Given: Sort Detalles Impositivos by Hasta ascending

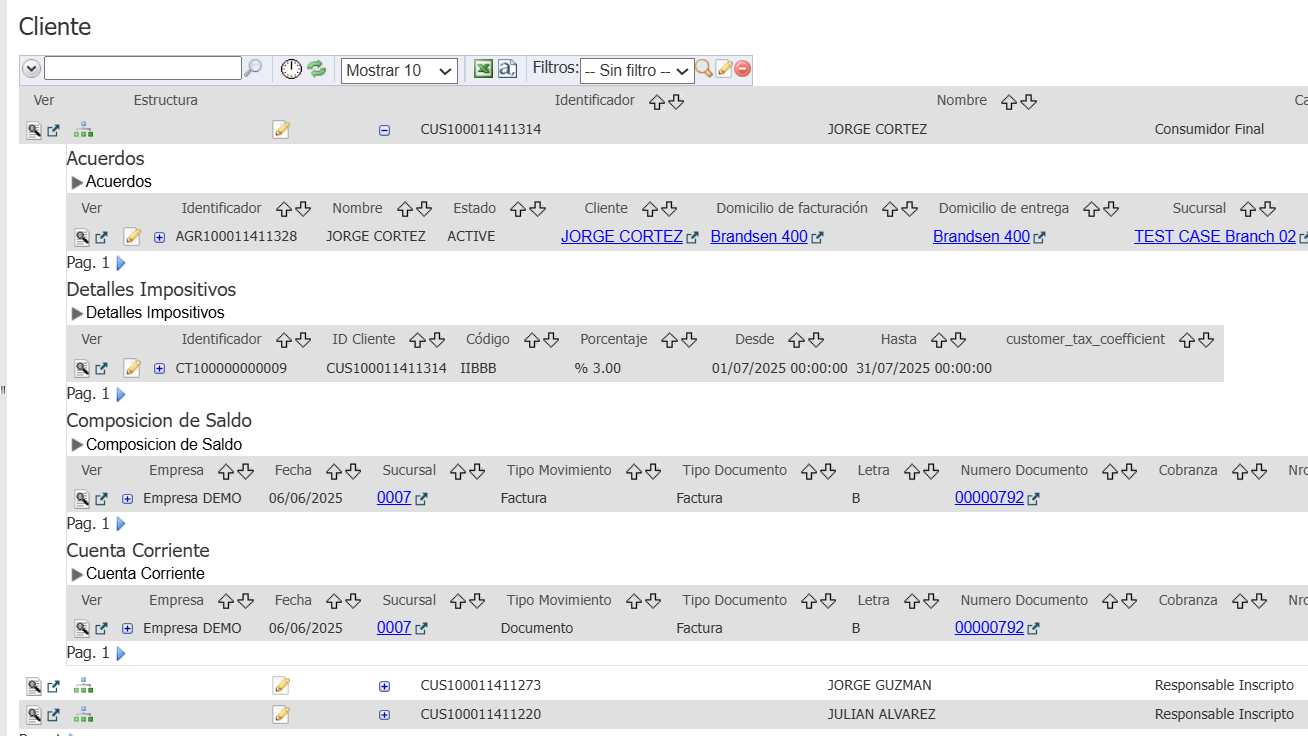Looking at the screenshot, I should 938,340.
